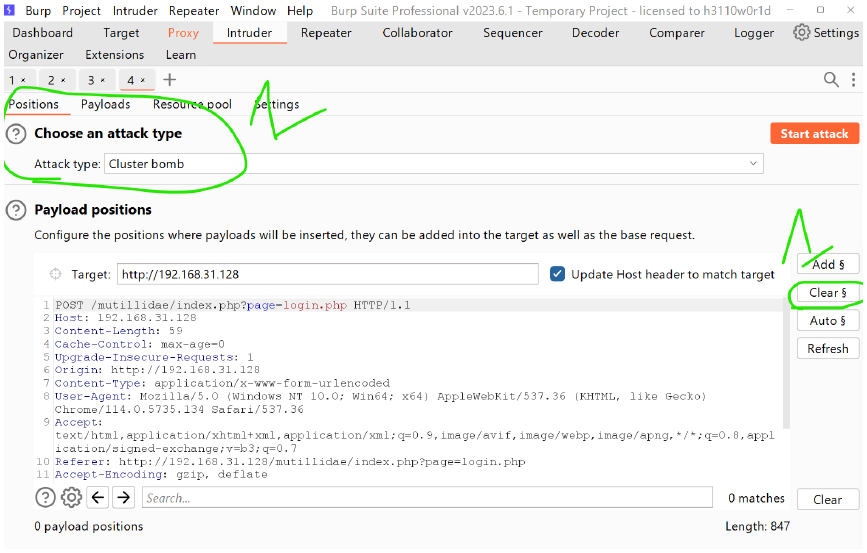The width and height of the screenshot is (867, 553).
Task: Click the target crosshair icon
Action: tap(55, 274)
